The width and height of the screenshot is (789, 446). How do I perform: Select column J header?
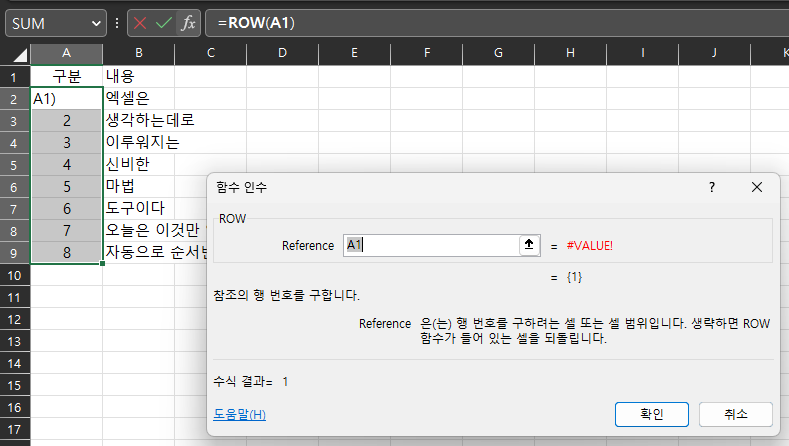715,53
